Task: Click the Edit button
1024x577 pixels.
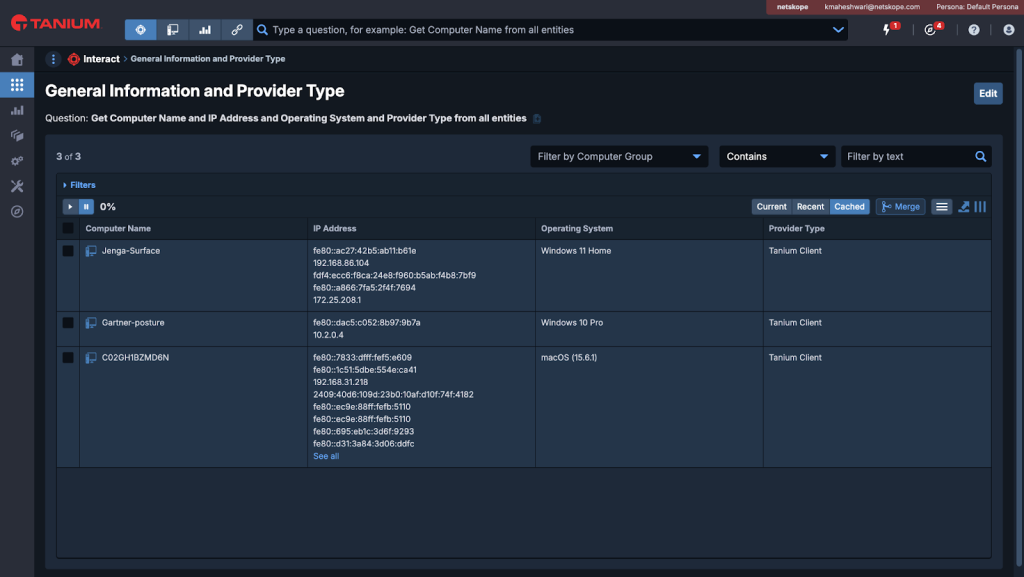Action: pos(987,93)
